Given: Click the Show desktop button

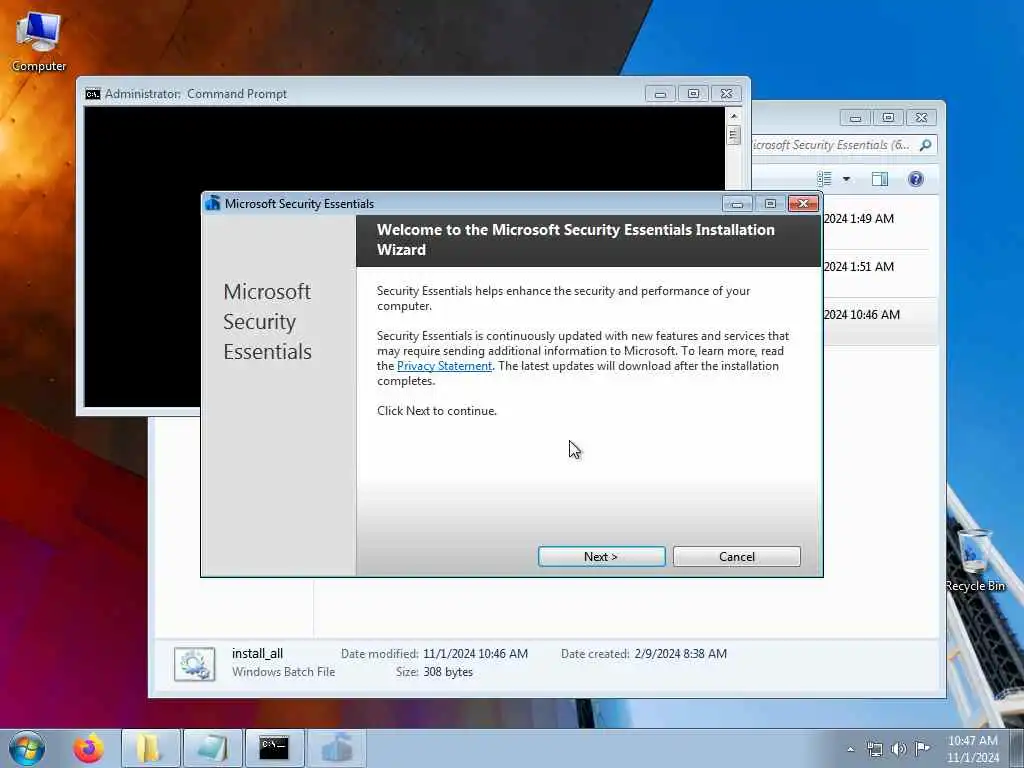Looking at the screenshot, I should (x=1017, y=748).
